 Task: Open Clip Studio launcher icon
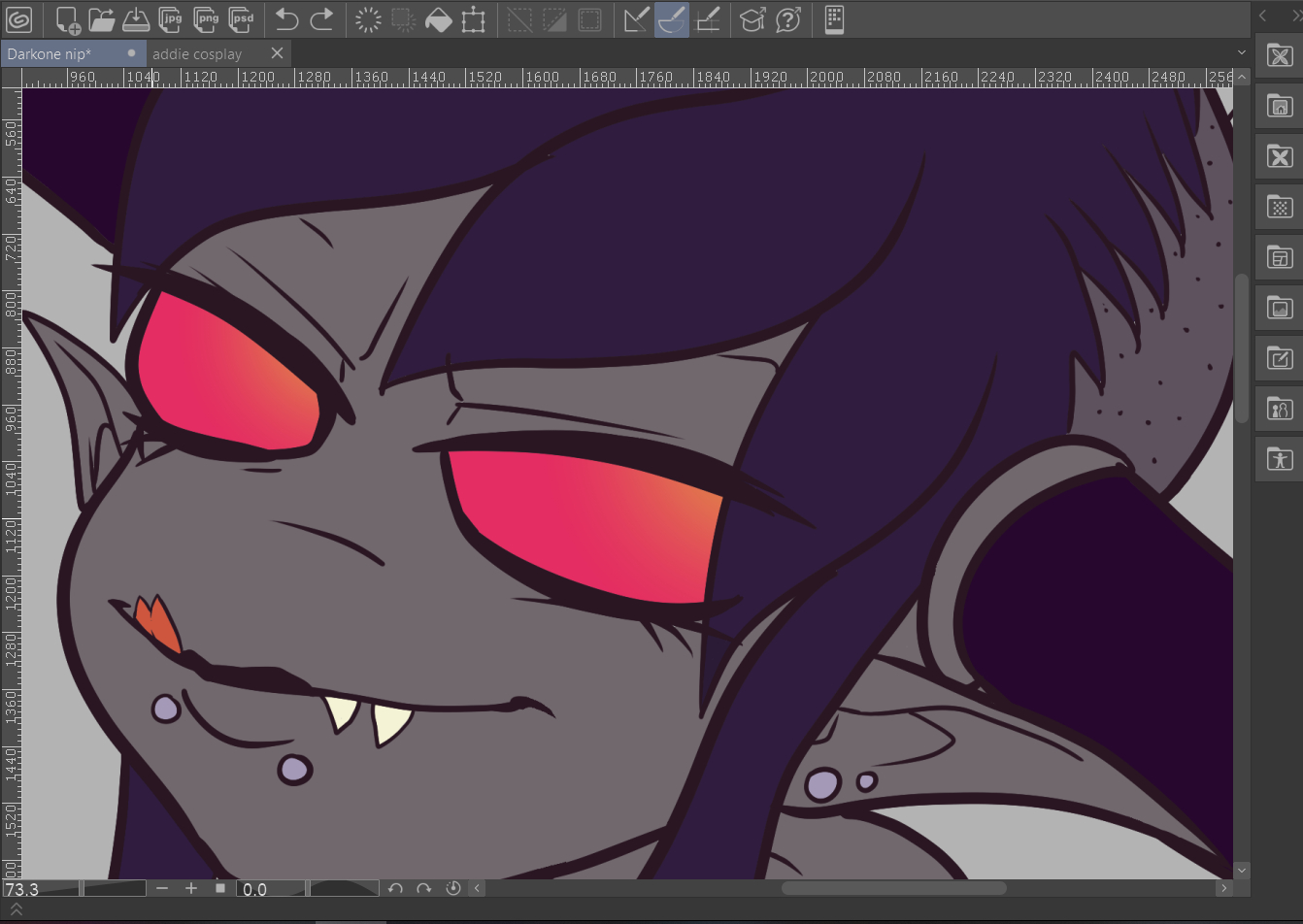point(19,19)
